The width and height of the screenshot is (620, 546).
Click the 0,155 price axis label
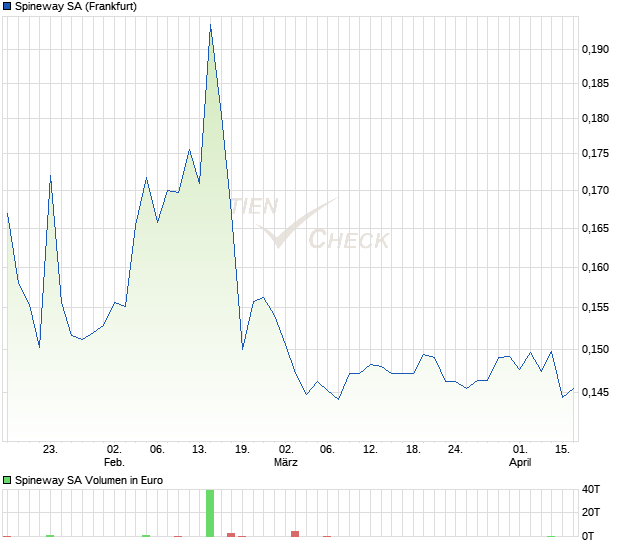point(595,307)
